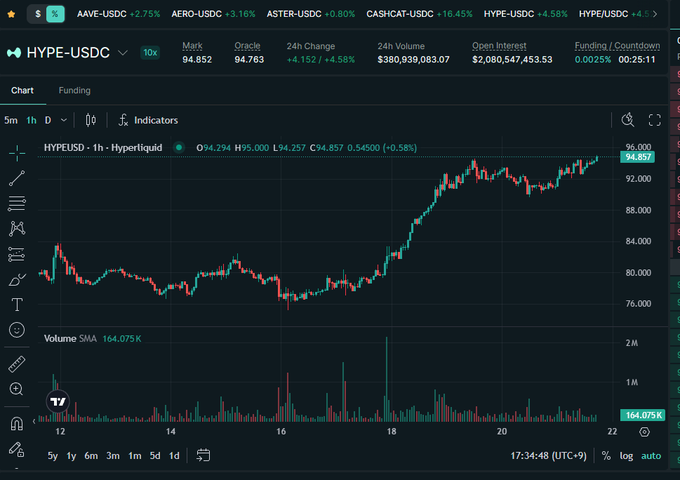Click the HYPEUSD 1h Hyperliquid legend title
The height and width of the screenshot is (480, 680).
tap(103, 148)
